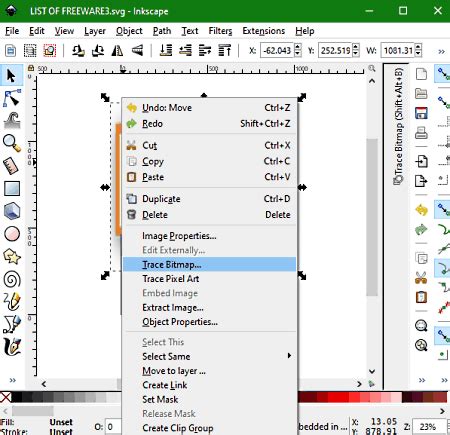Open the Extensions menu
The height and width of the screenshot is (435, 450).
click(x=263, y=31)
